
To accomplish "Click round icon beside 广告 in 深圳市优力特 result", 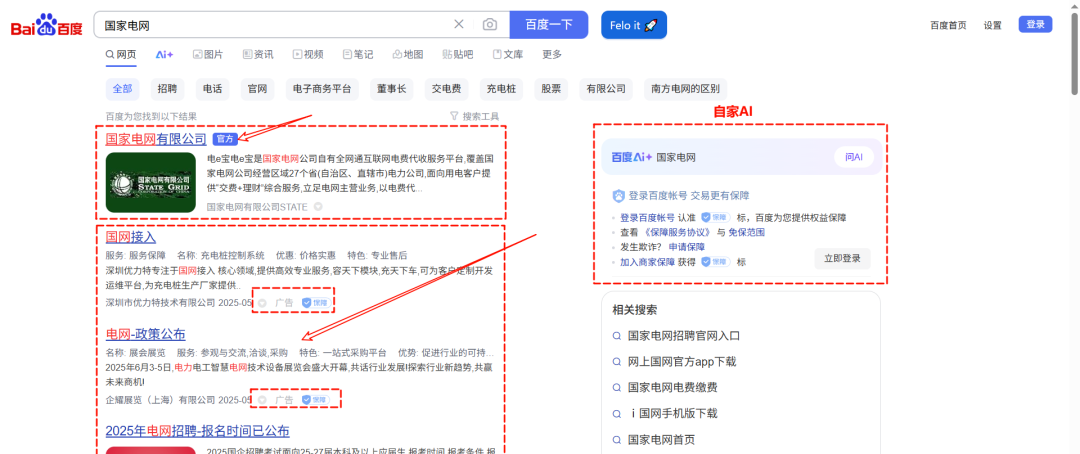I will click(x=262, y=302).
